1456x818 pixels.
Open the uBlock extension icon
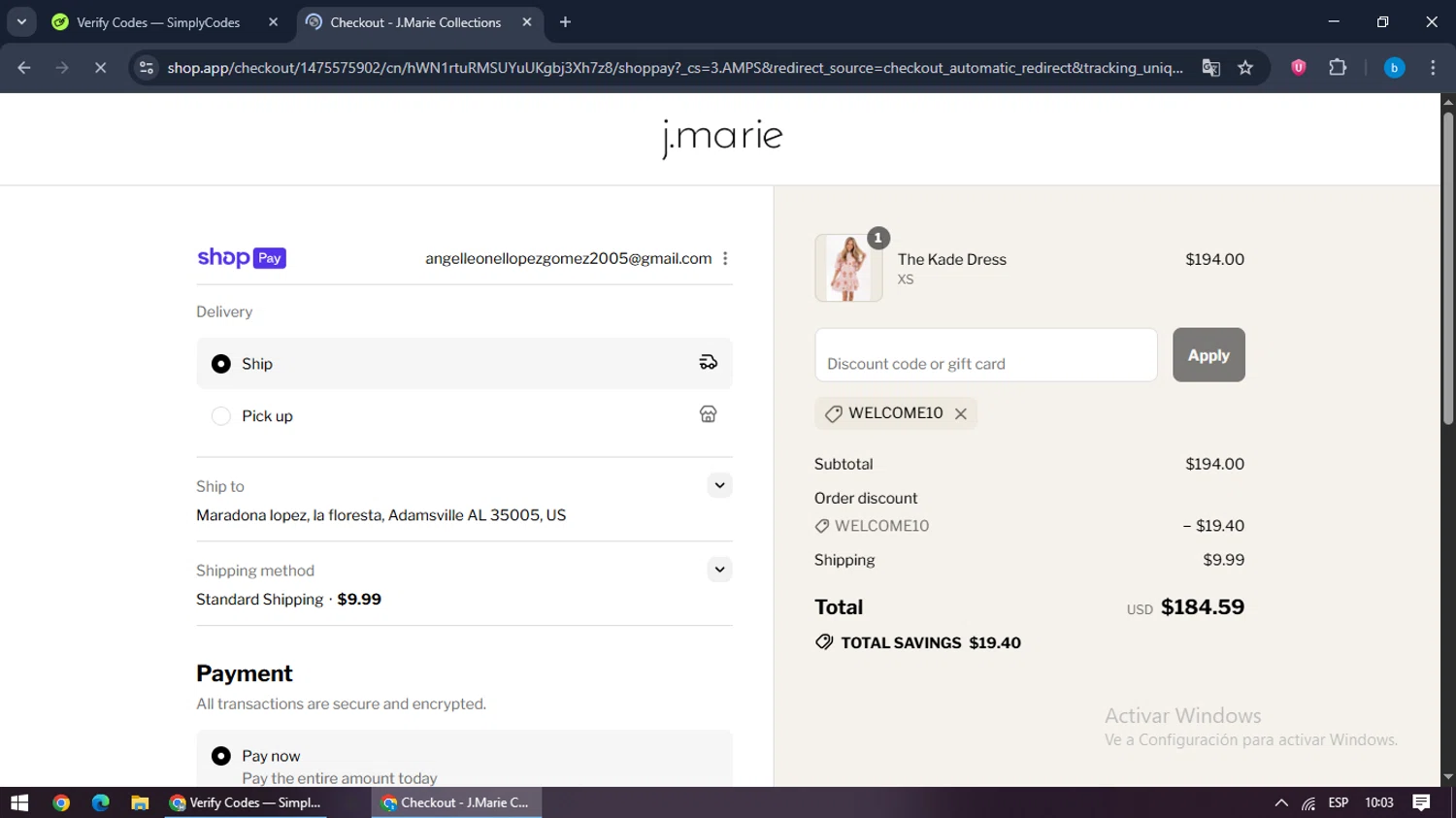pyautogui.click(x=1299, y=68)
